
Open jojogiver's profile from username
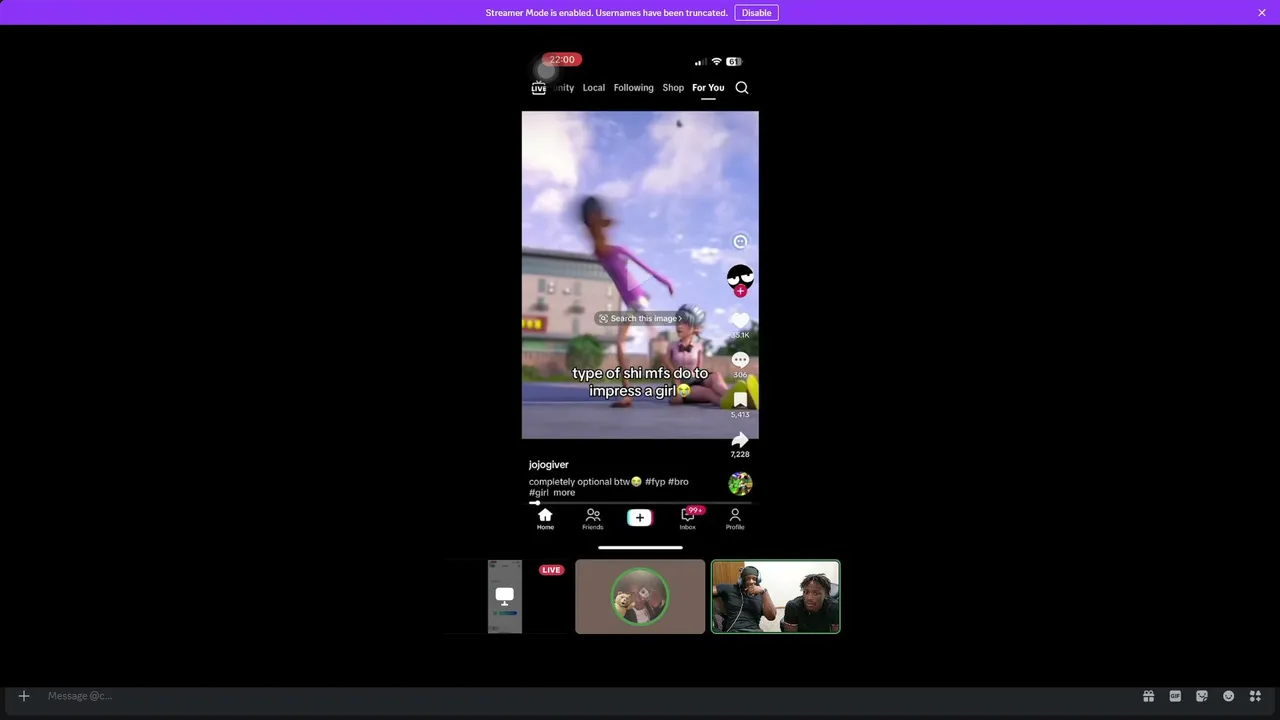click(x=548, y=465)
